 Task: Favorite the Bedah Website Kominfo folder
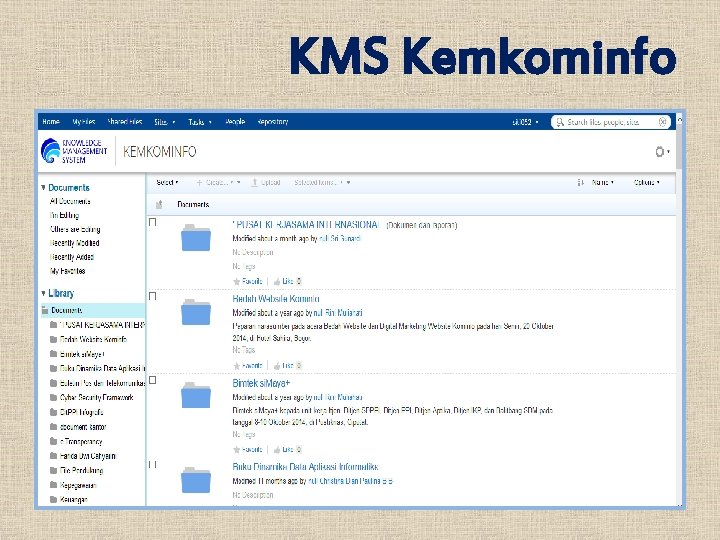click(248, 366)
